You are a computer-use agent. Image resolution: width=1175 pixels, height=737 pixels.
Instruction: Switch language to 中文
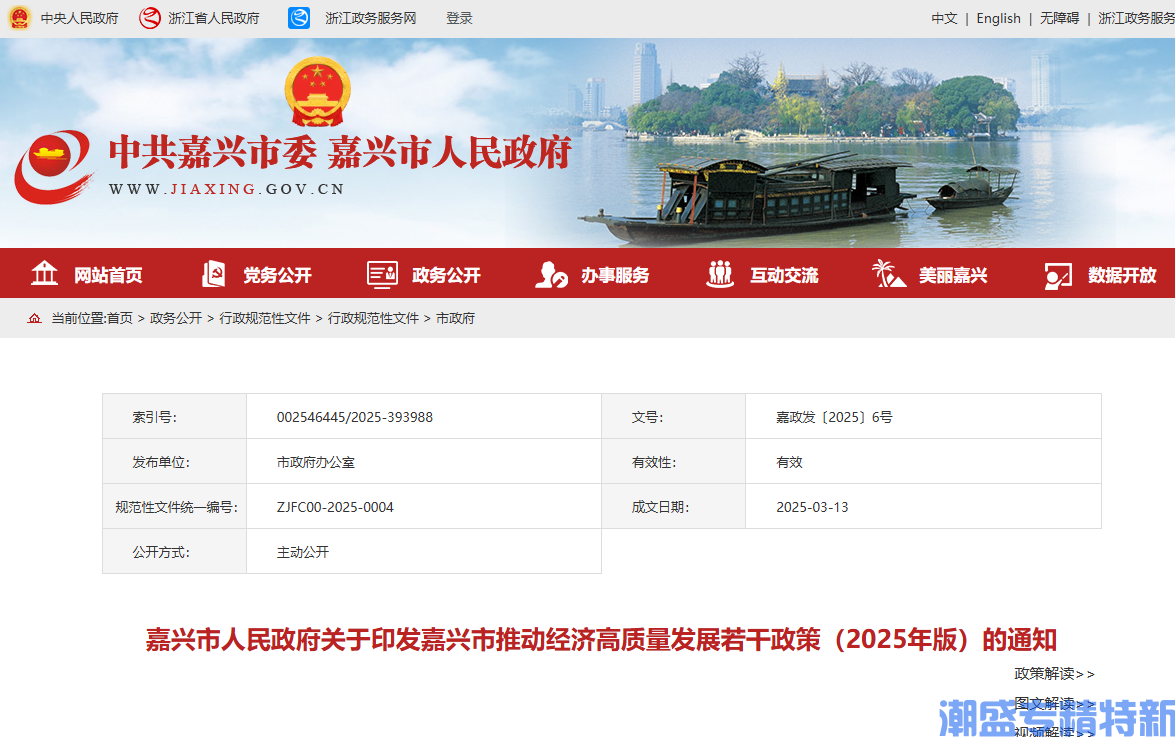[944, 18]
